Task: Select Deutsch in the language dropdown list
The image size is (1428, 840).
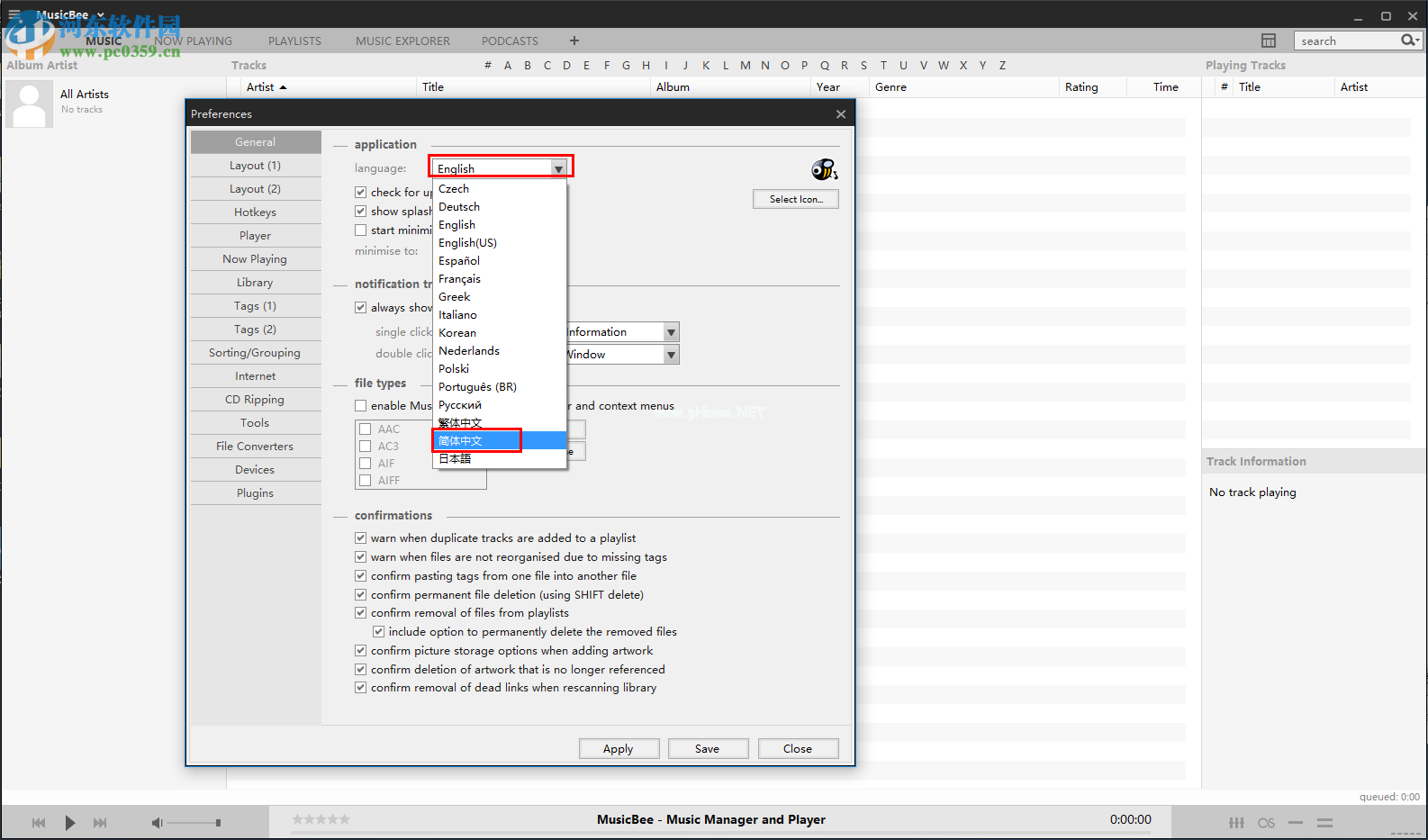Action: click(459, 207)
